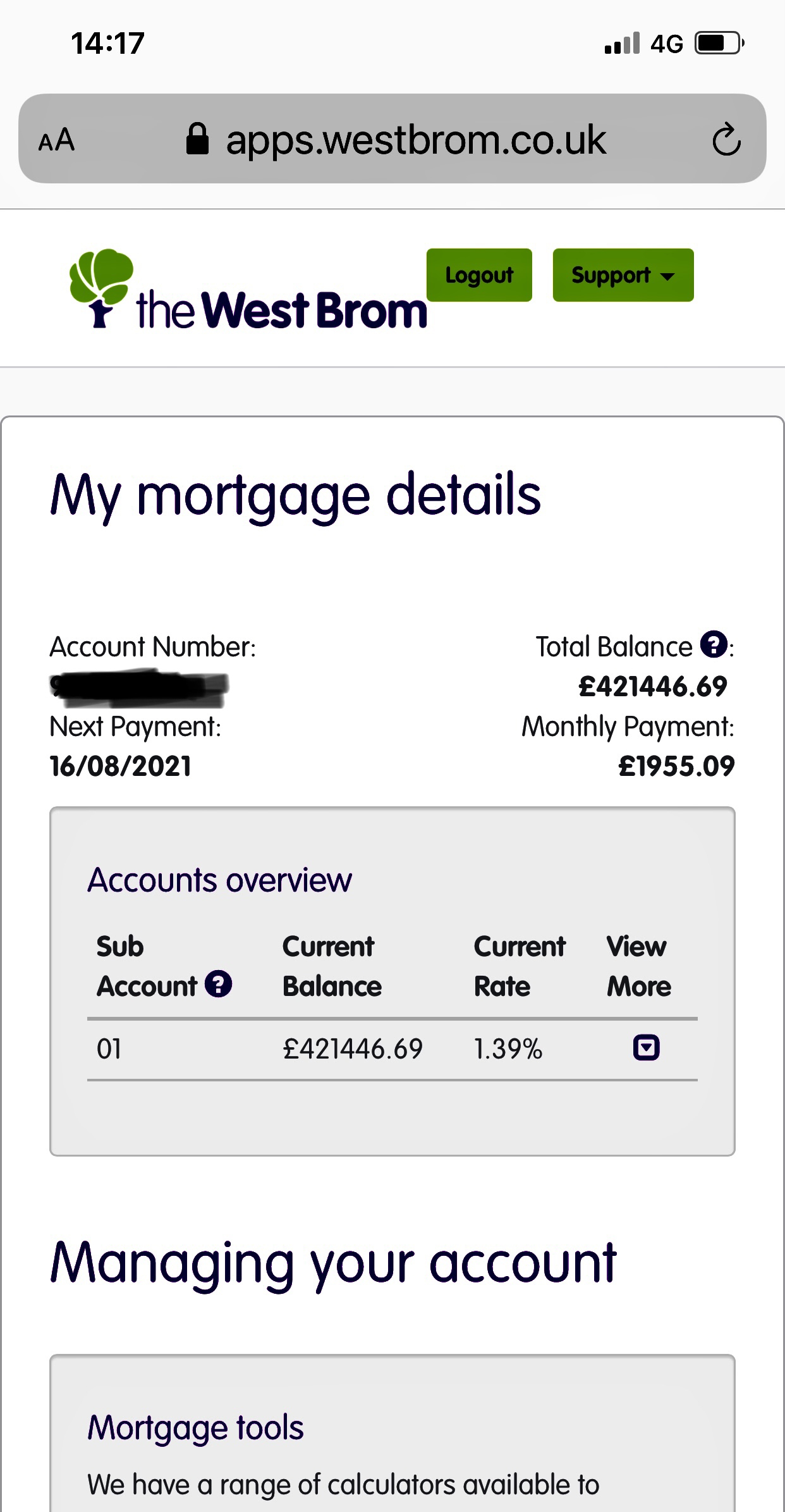Tap the £421446.69 total balance amount
The width and height of the screenshot is (785, 1512).
(653, 686)
